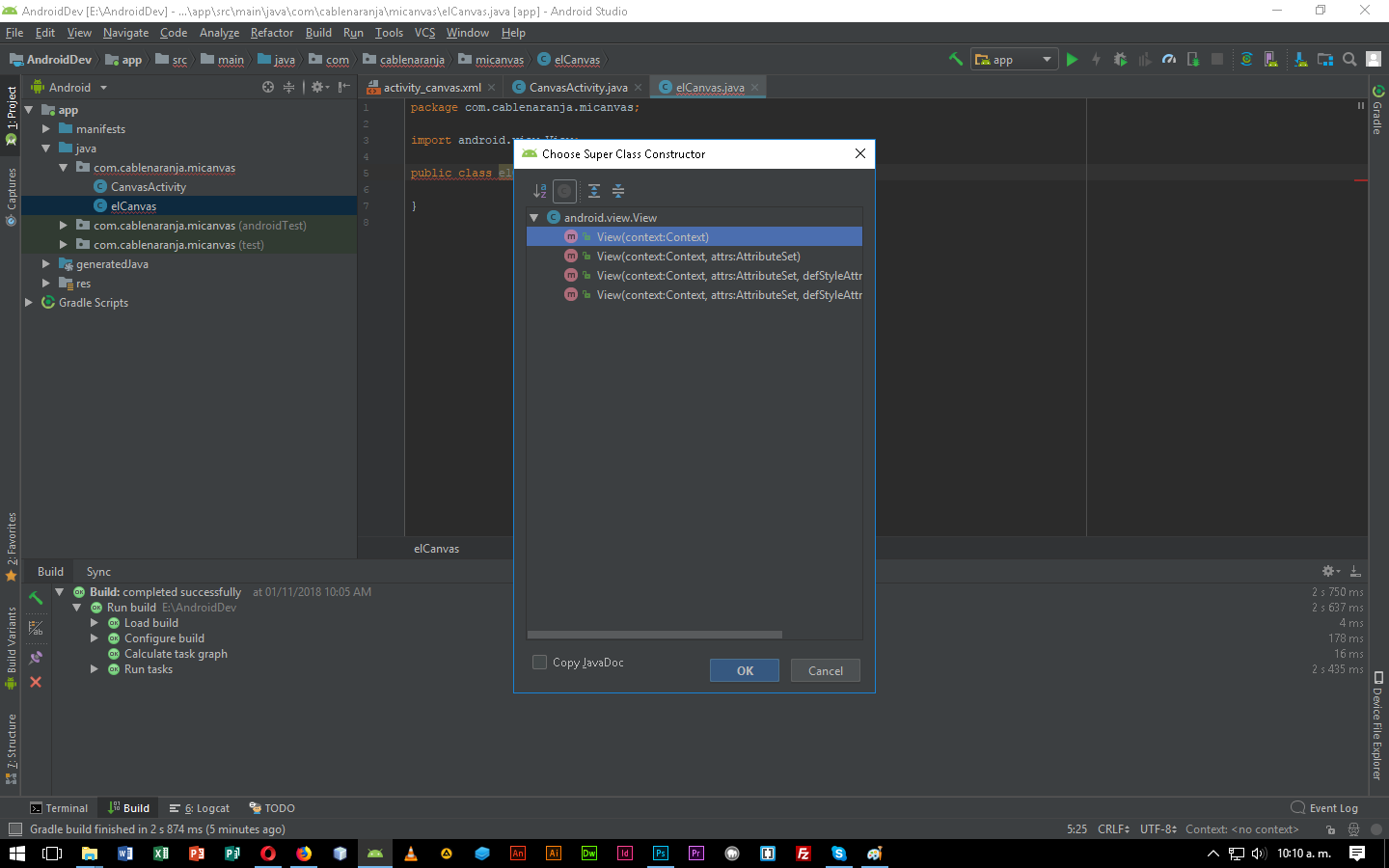
Task: Open the Gradle side panel tab
Action: (1377, 110)
